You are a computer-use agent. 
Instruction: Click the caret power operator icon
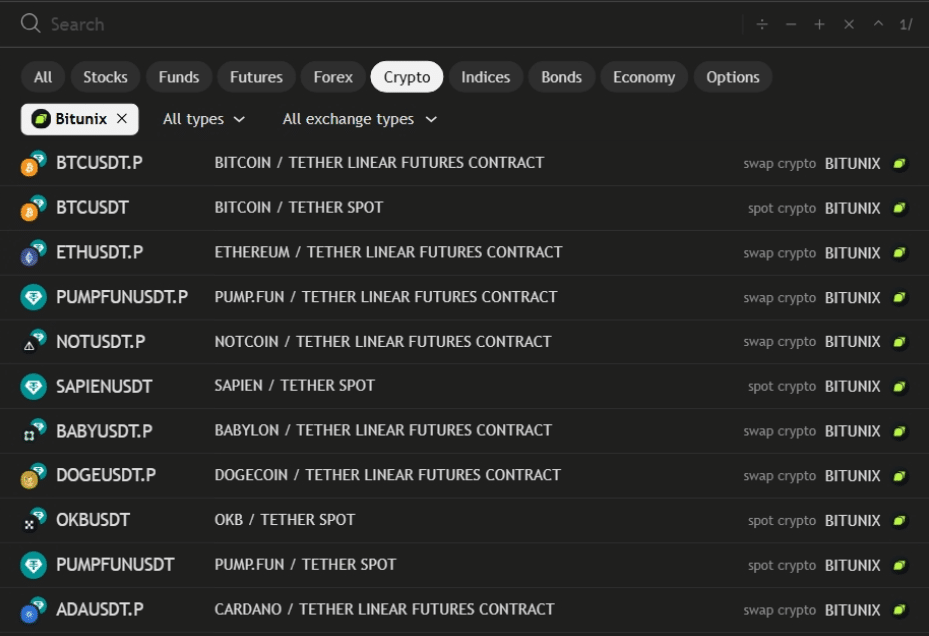tap(878, 24)
